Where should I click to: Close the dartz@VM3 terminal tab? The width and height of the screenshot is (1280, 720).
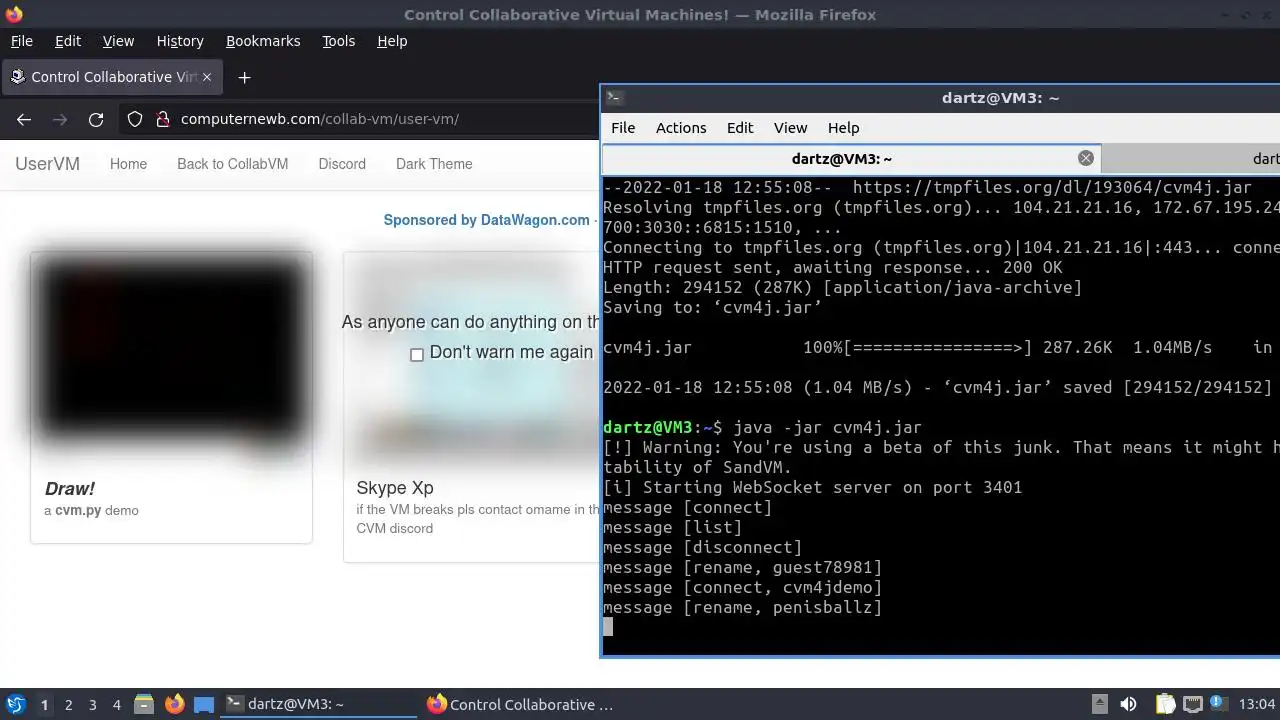(1085, 158)
